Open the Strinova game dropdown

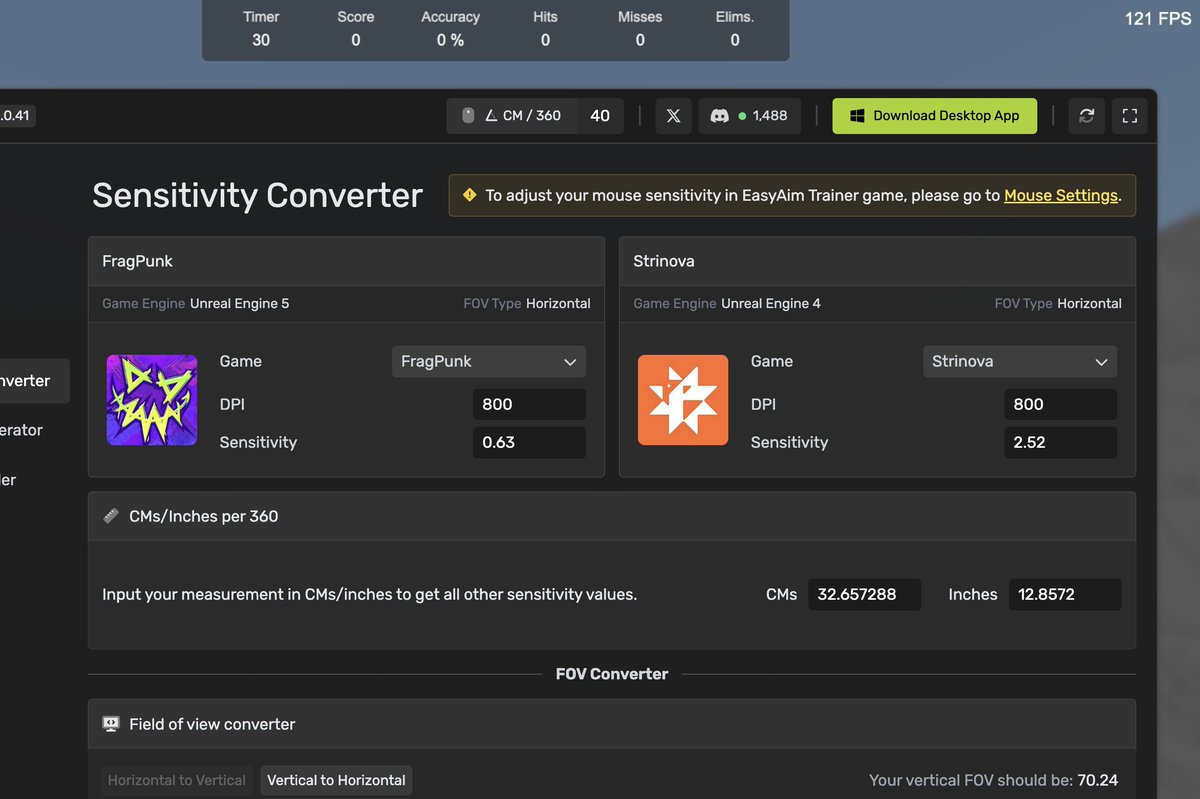point(1020,362)
